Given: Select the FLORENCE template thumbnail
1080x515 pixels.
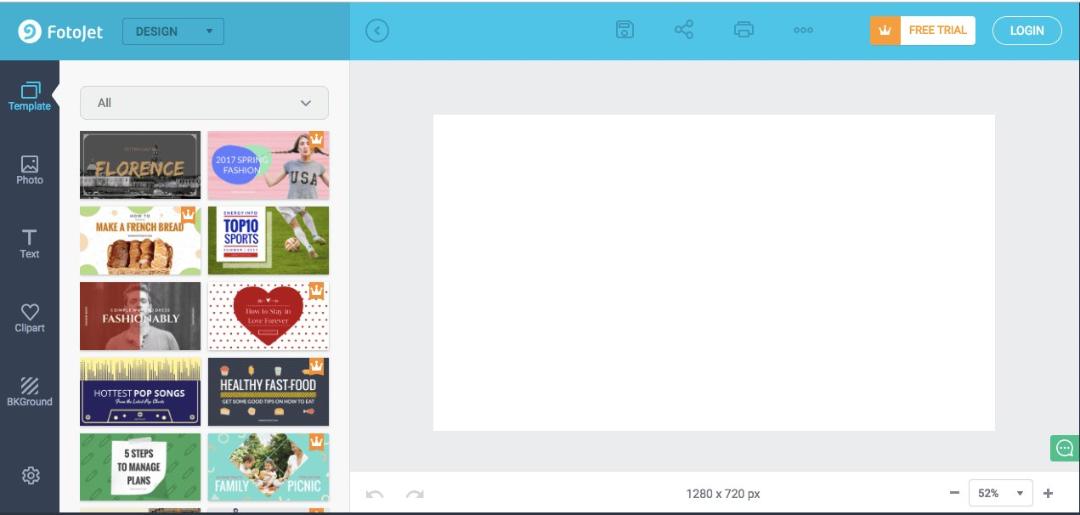Looking at the screenshot, I should pyautogui.click(x=140, y=165).
